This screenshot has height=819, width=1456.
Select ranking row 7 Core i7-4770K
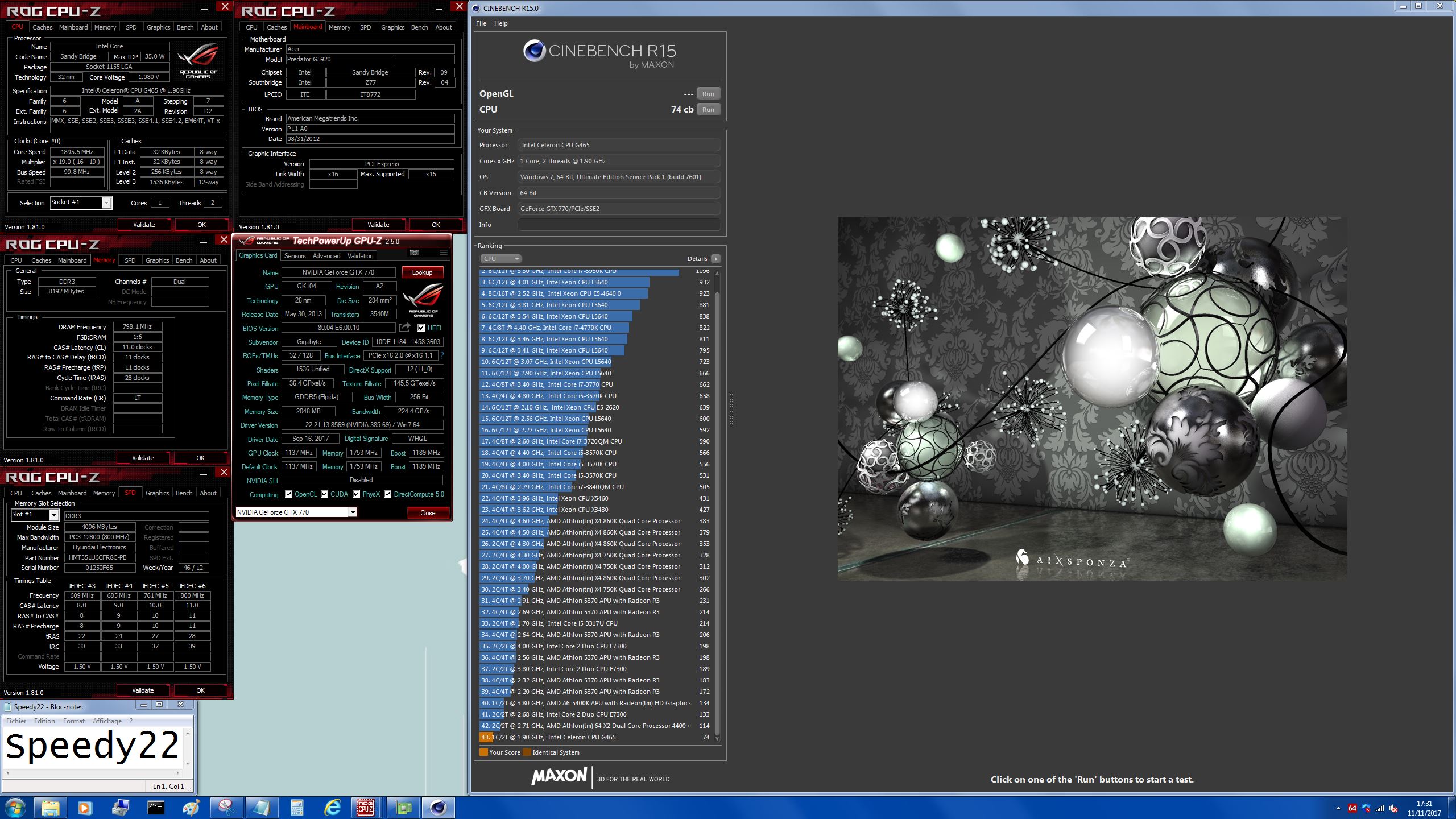click(595, 328)
